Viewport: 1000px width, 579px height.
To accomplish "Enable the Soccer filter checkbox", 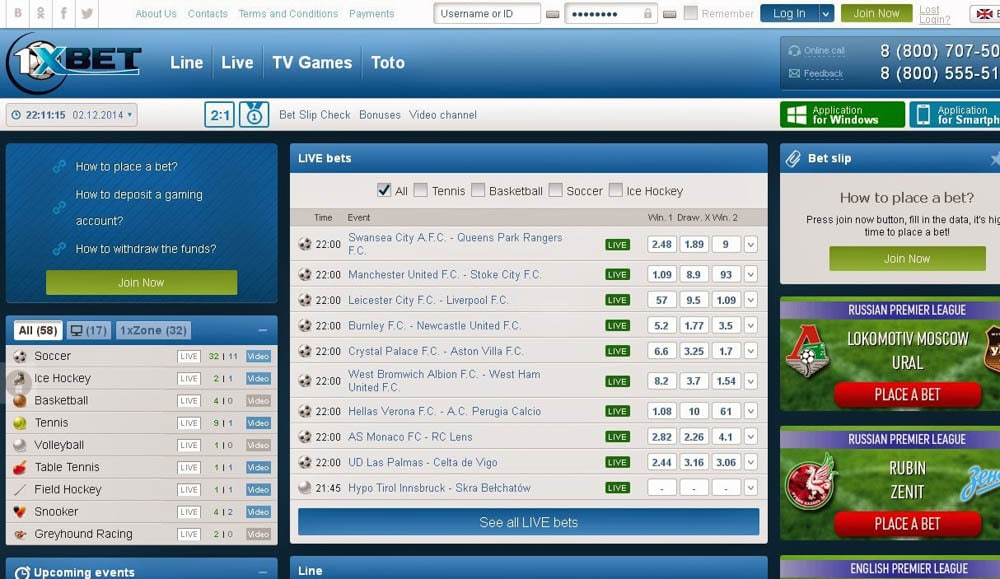I will tap(555, 190).
